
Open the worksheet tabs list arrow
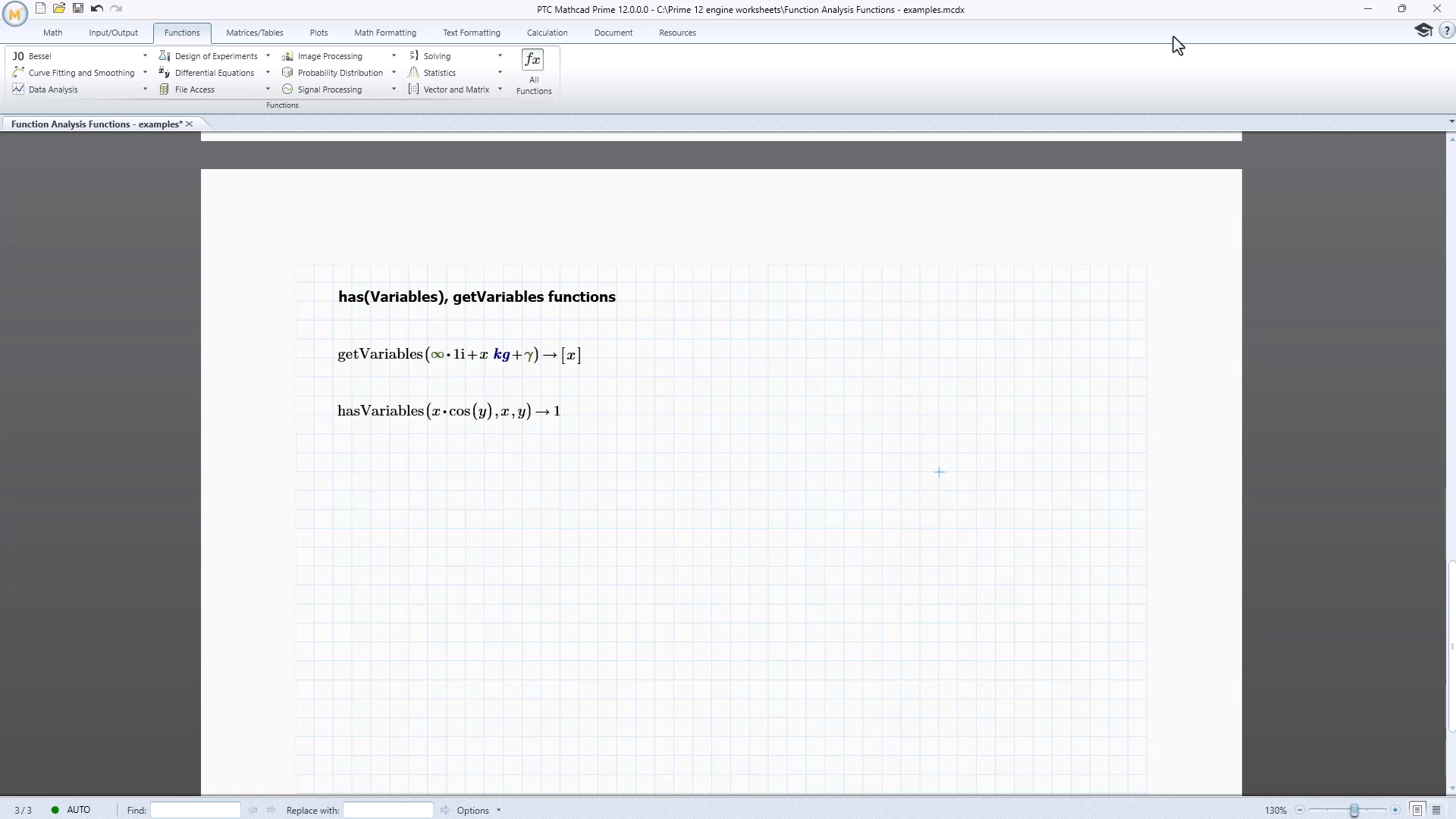(x=1451, y=121)
